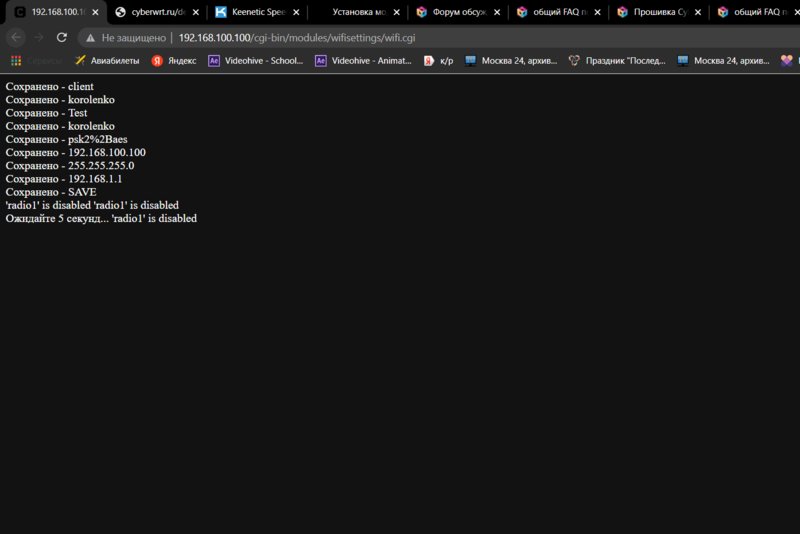Close the cyberwrt.ru tab
Screen dimensions: 800x534
pyautogui.click(x=196, y=12)
